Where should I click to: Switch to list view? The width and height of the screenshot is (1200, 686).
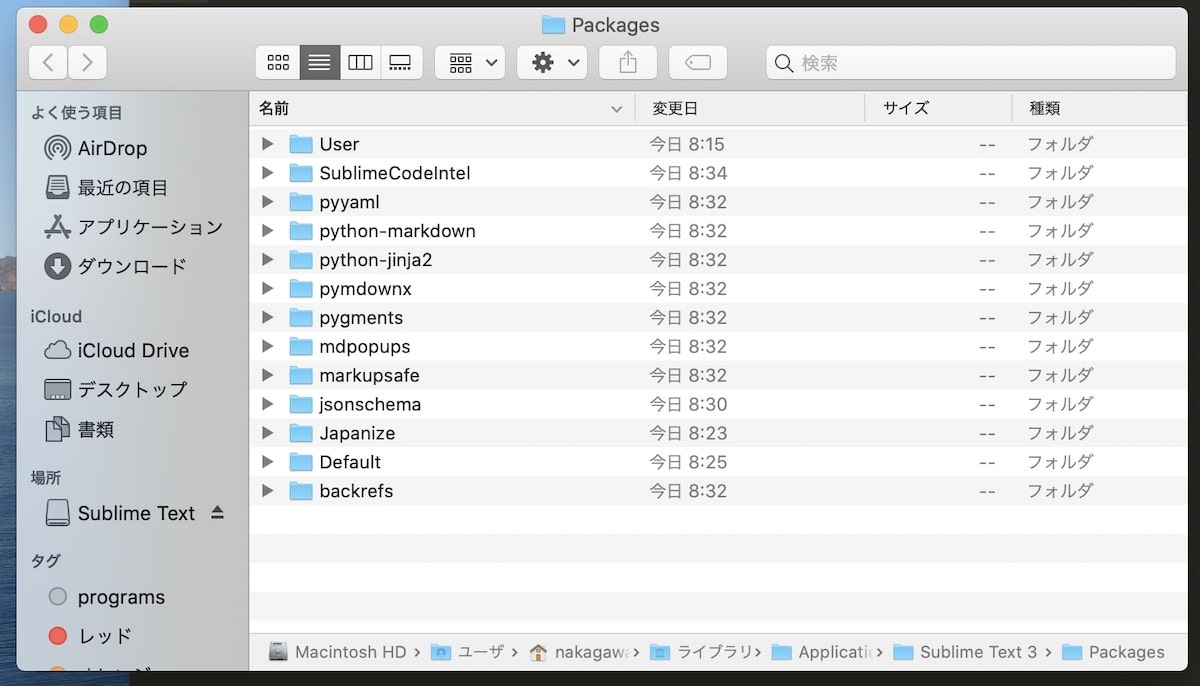pyautogui.click(x=319, y=63)
